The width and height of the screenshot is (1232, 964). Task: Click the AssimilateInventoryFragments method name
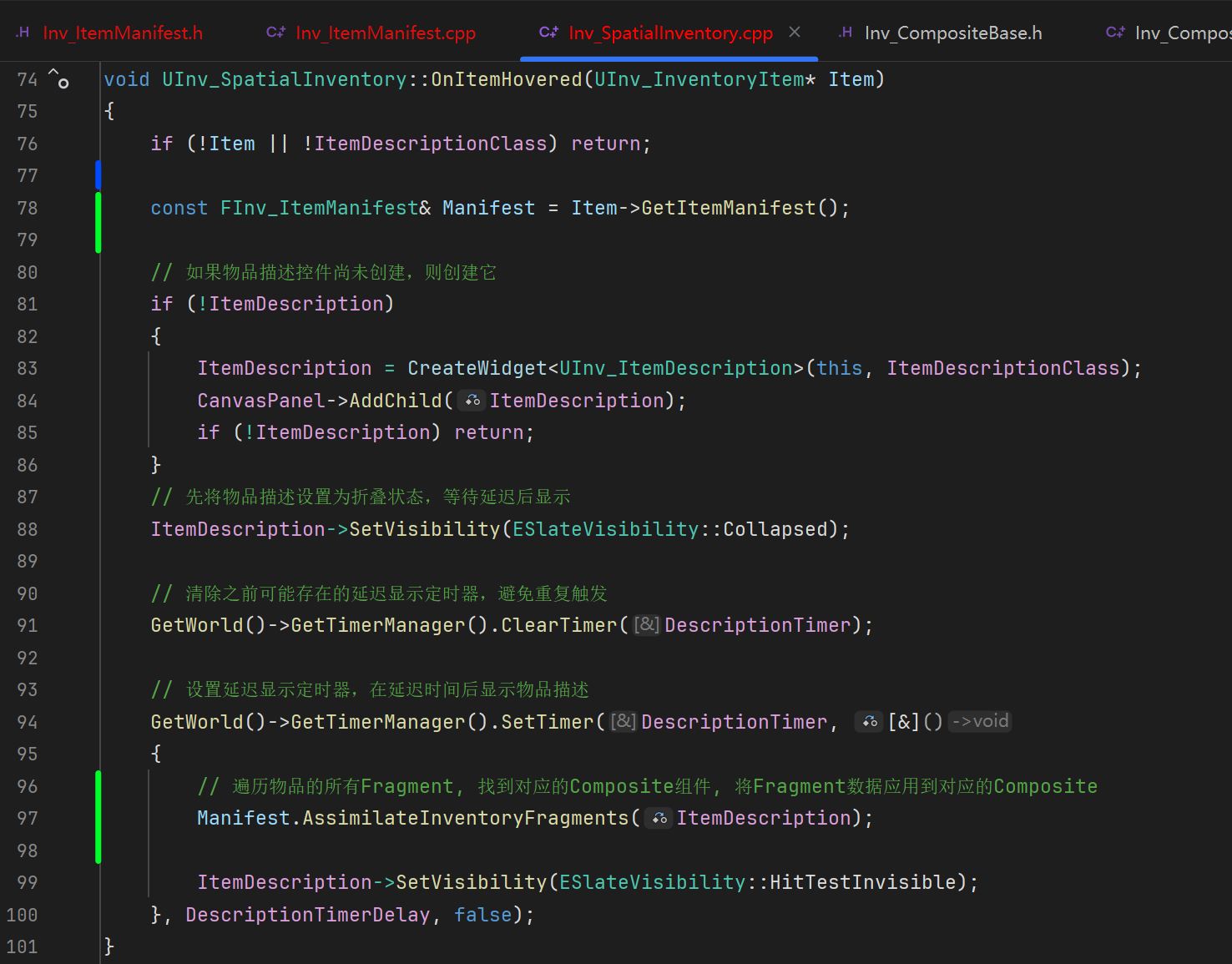click(x=466, y=818)
